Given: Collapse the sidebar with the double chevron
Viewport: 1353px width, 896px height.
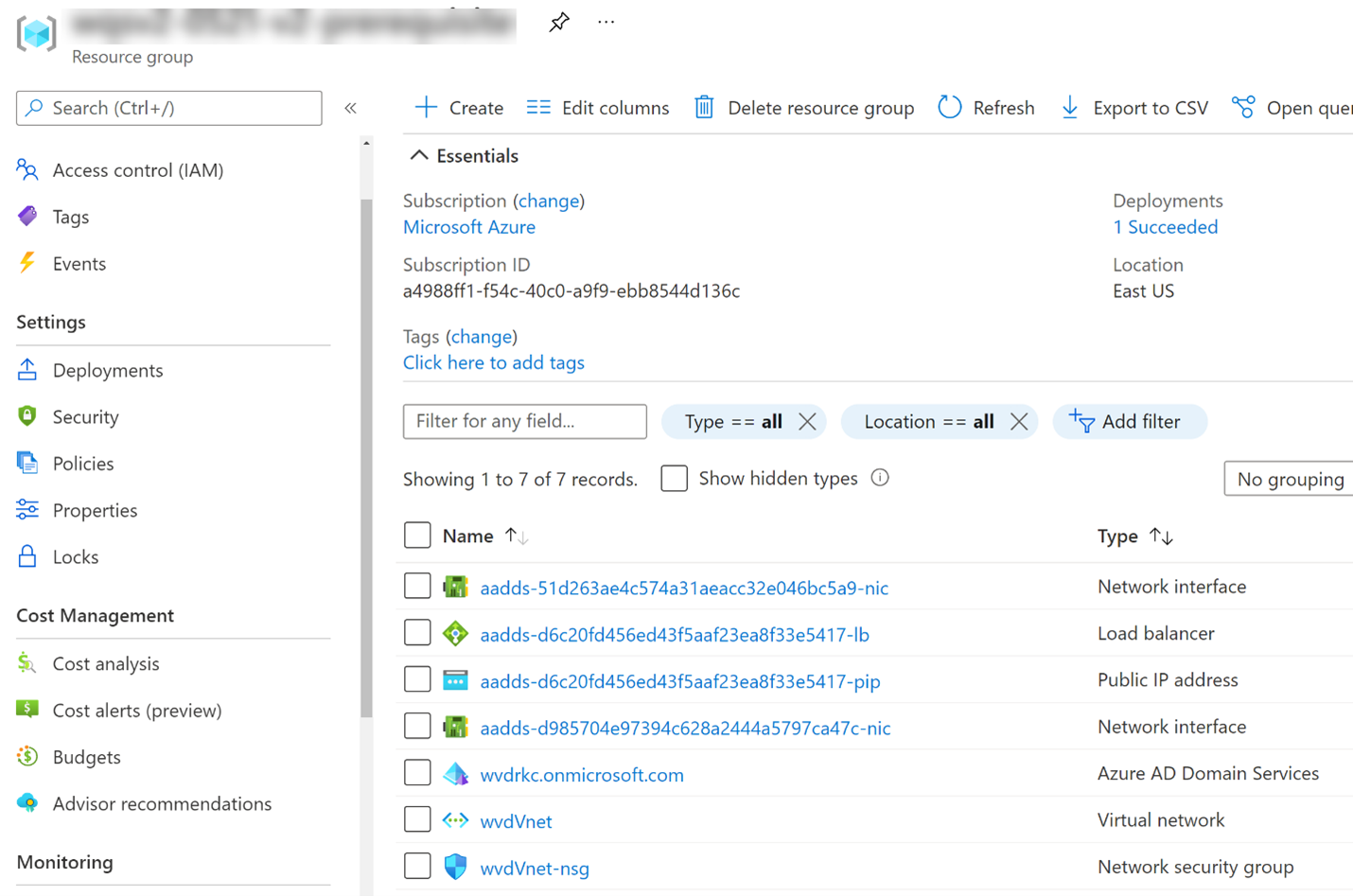Looking at the screenshot, I should 350,108.
